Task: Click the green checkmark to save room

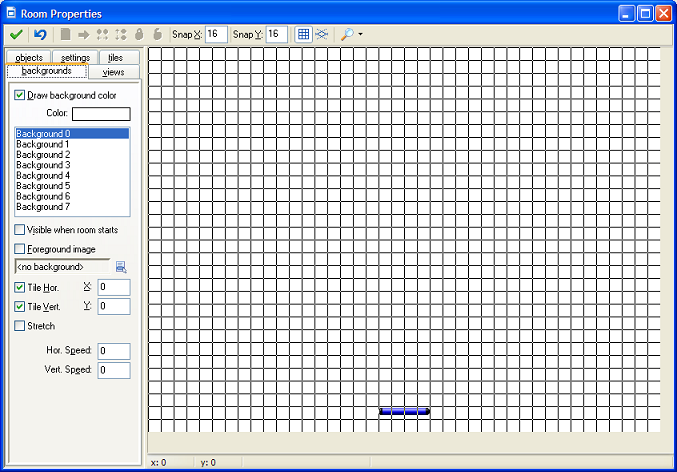Action: [x=16, y=34]
